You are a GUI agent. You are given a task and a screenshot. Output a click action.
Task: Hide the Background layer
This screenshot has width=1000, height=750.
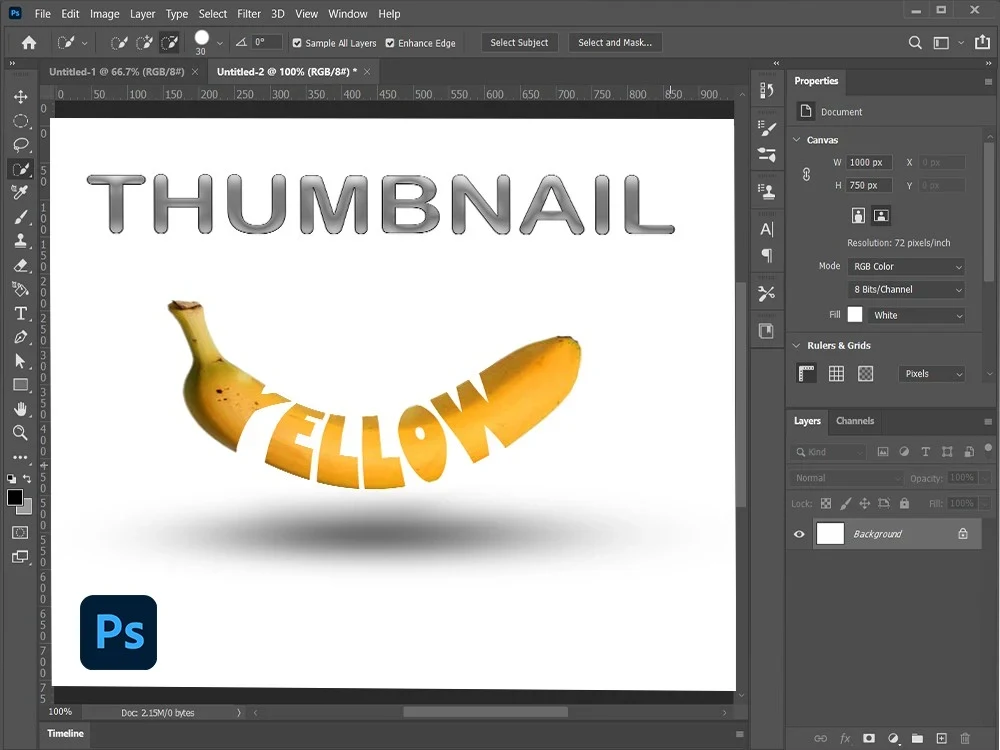click(x=798, y=533)
